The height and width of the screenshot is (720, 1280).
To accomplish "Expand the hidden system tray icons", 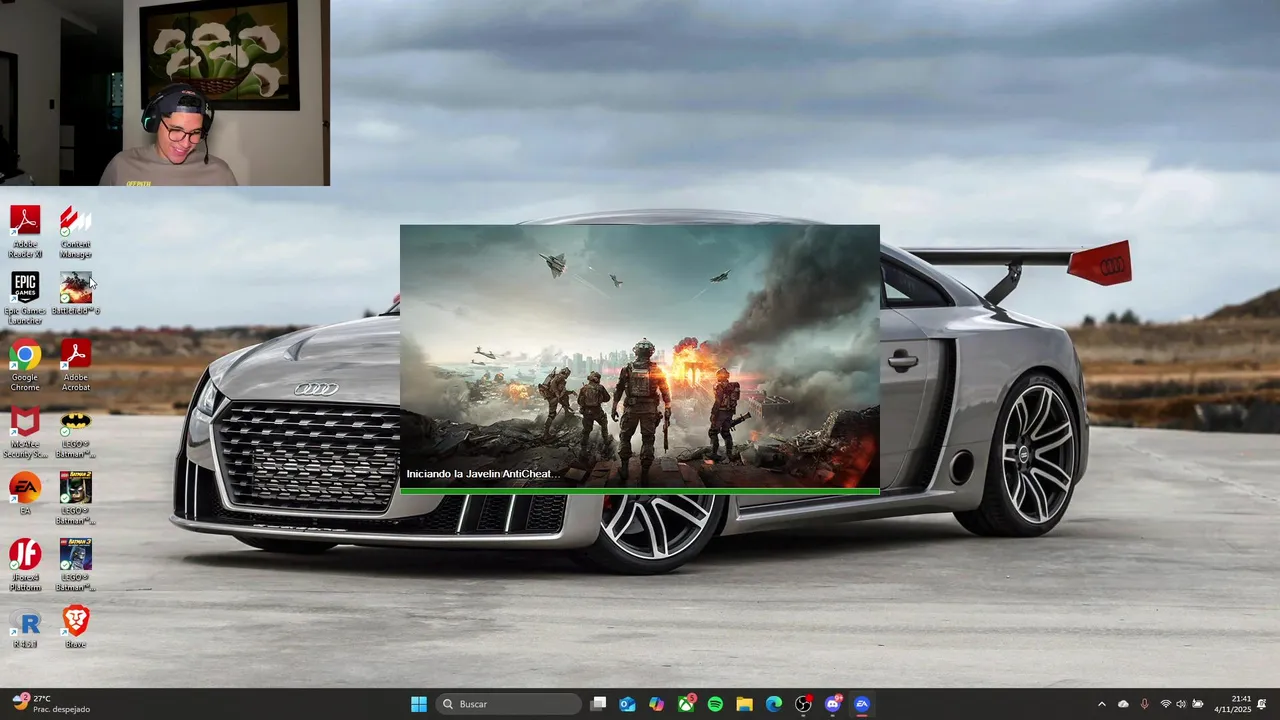I will pos(1102,704).
